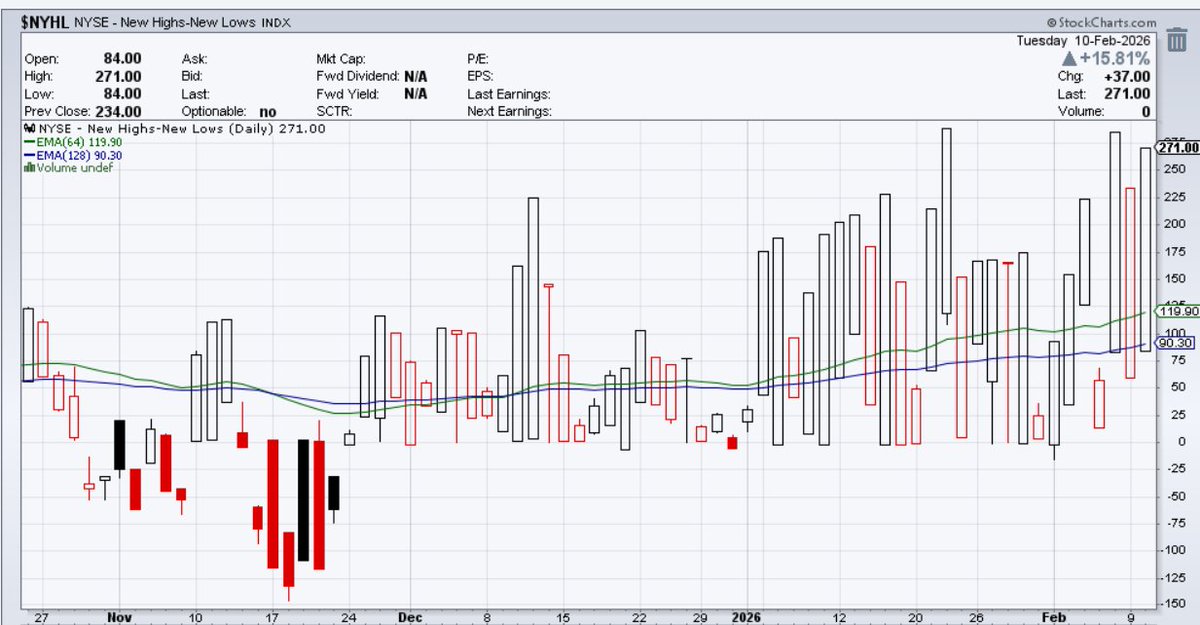
Task: Click the trash can delete icon
Action: (1176, 42)
